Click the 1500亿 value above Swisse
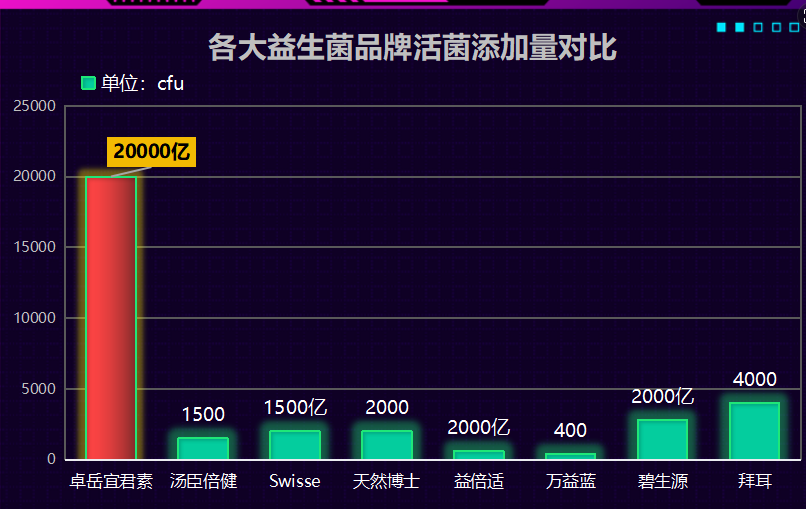This screenshot has height=509, width=806. (x=295, y=407)
